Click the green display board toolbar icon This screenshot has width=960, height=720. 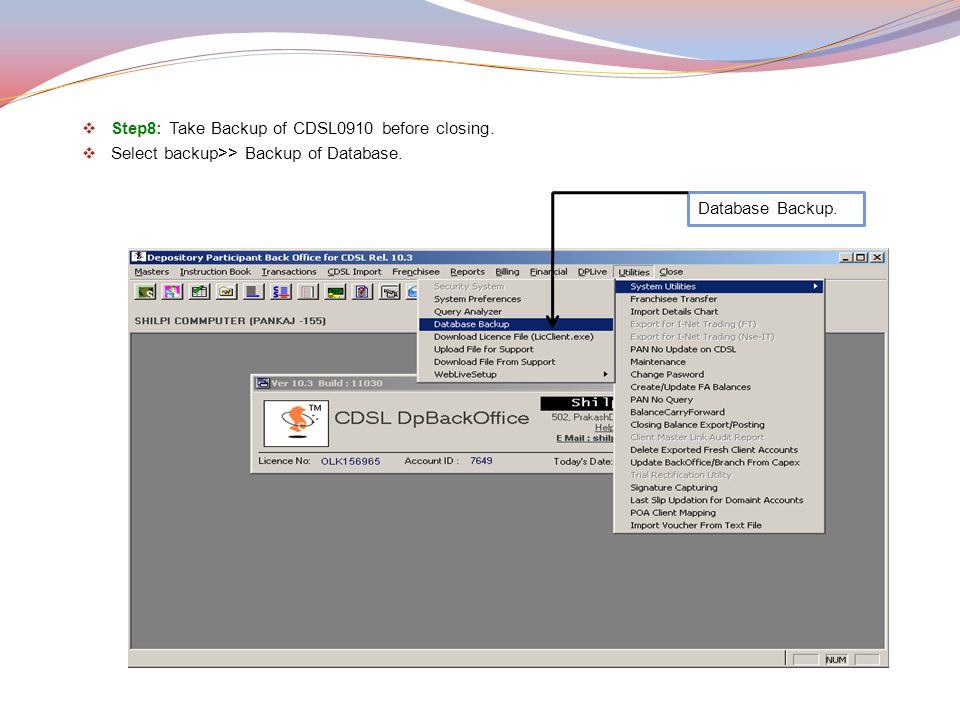[x=335, y=292]
